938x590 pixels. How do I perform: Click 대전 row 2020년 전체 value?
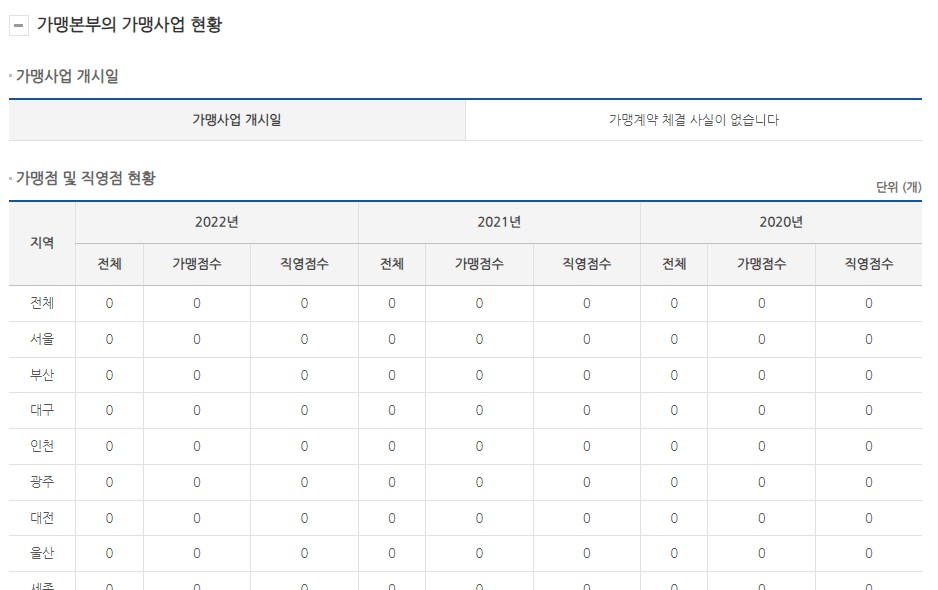tap(674, 518)
